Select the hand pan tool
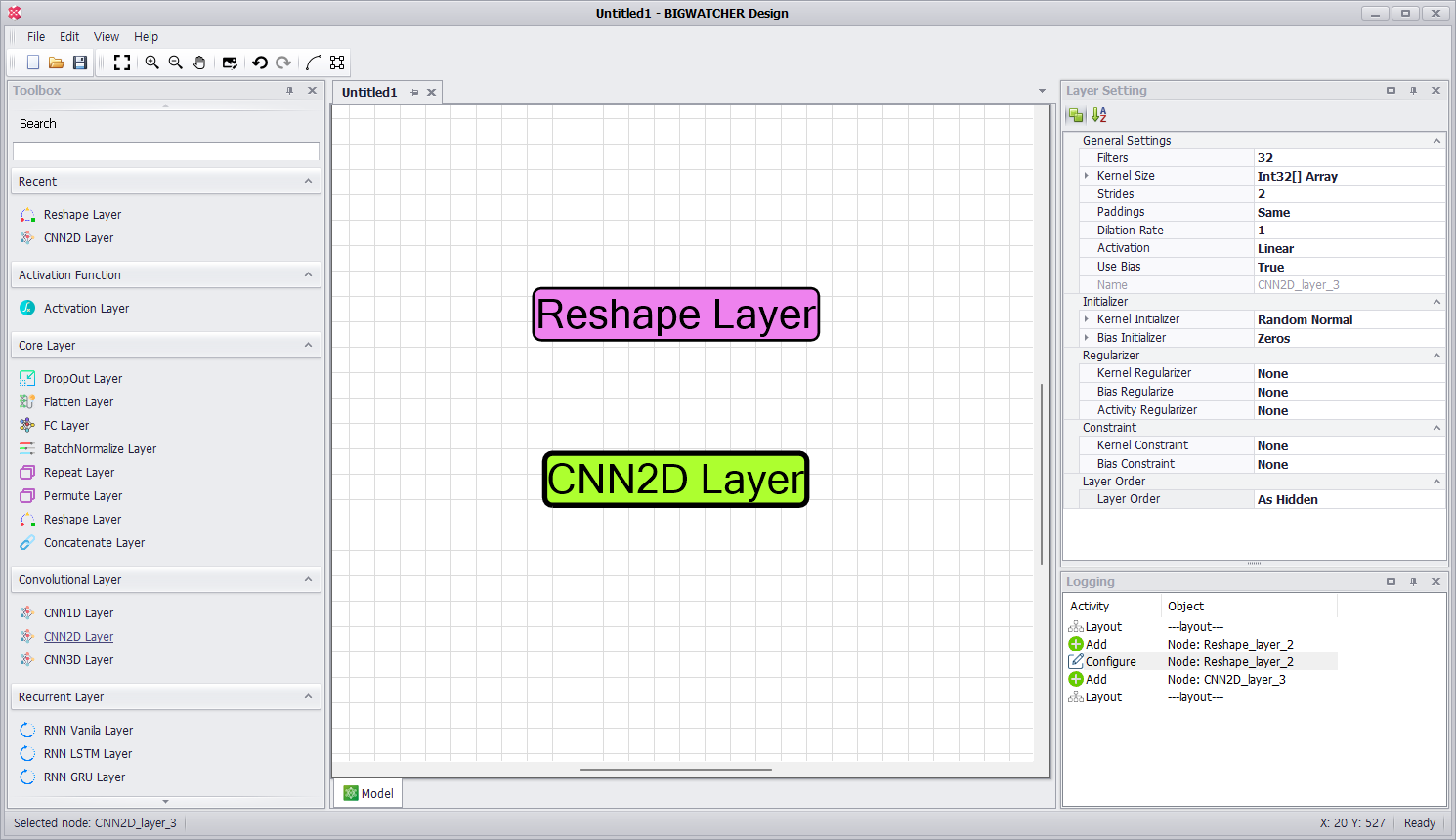 click(x=199, y=63)
